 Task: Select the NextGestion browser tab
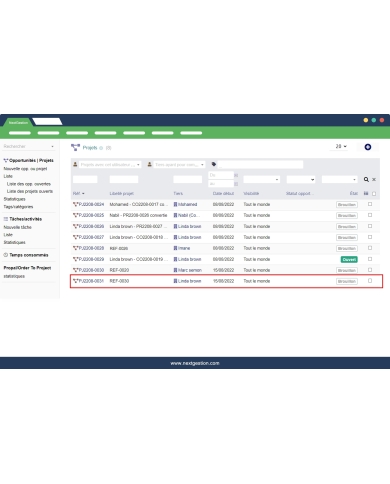coord(18,122)
